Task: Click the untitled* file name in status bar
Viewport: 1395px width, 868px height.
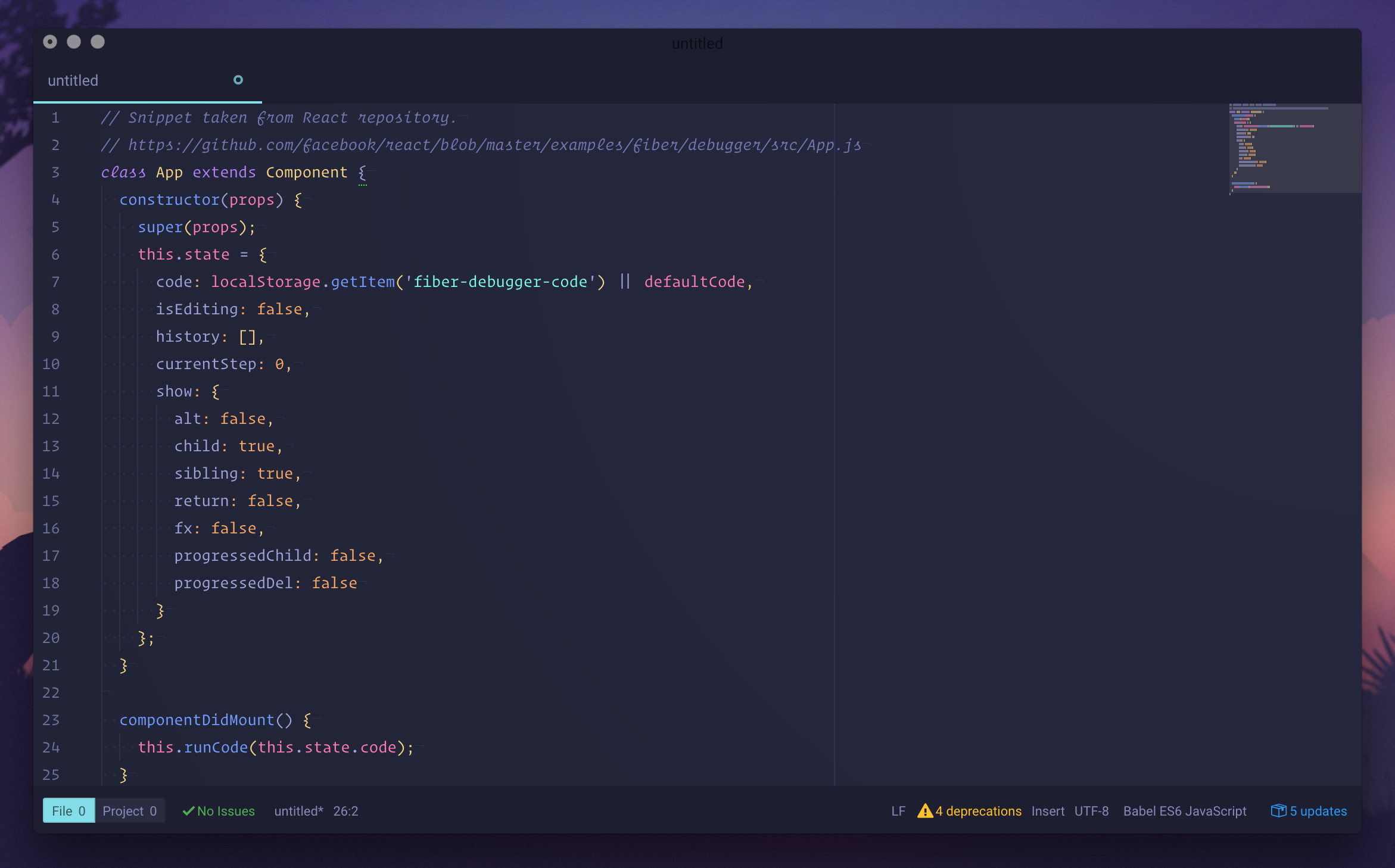Action: coord(298,811)
